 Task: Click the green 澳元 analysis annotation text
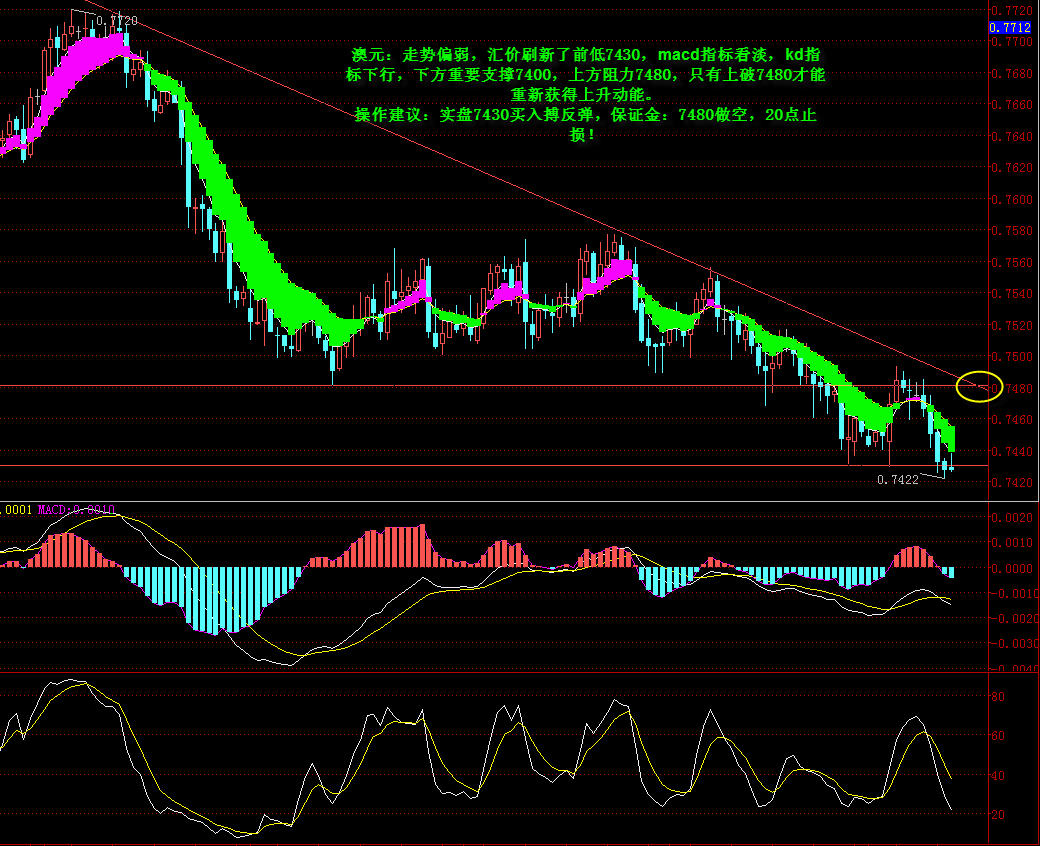[584, 94]
